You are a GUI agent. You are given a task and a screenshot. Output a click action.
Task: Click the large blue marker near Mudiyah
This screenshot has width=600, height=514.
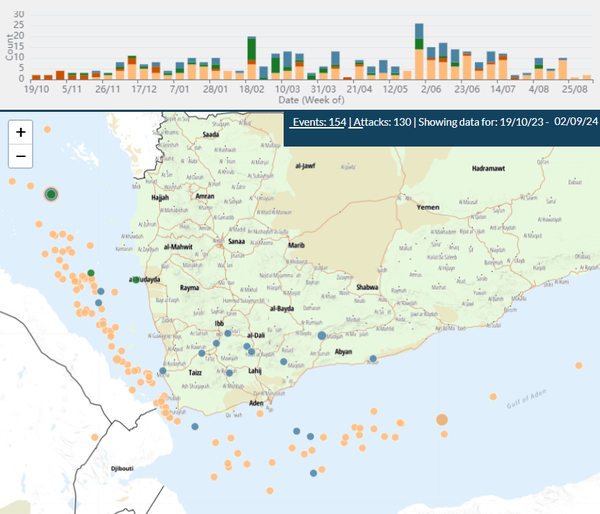[322, 336]
